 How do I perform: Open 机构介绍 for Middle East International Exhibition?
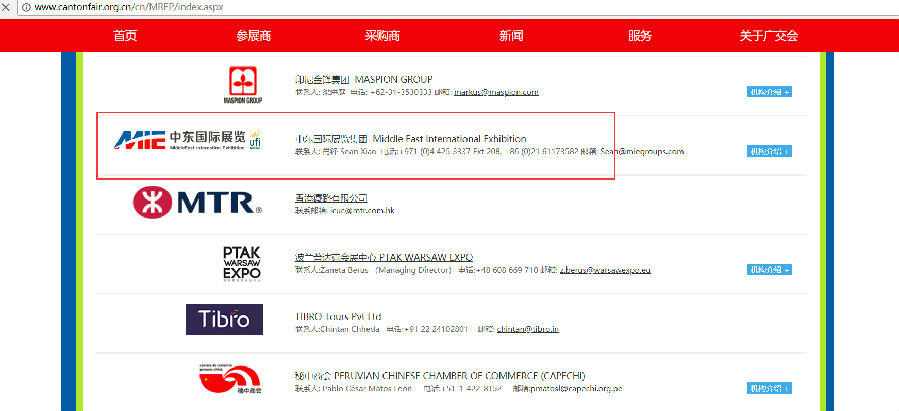tap(769, 152)
